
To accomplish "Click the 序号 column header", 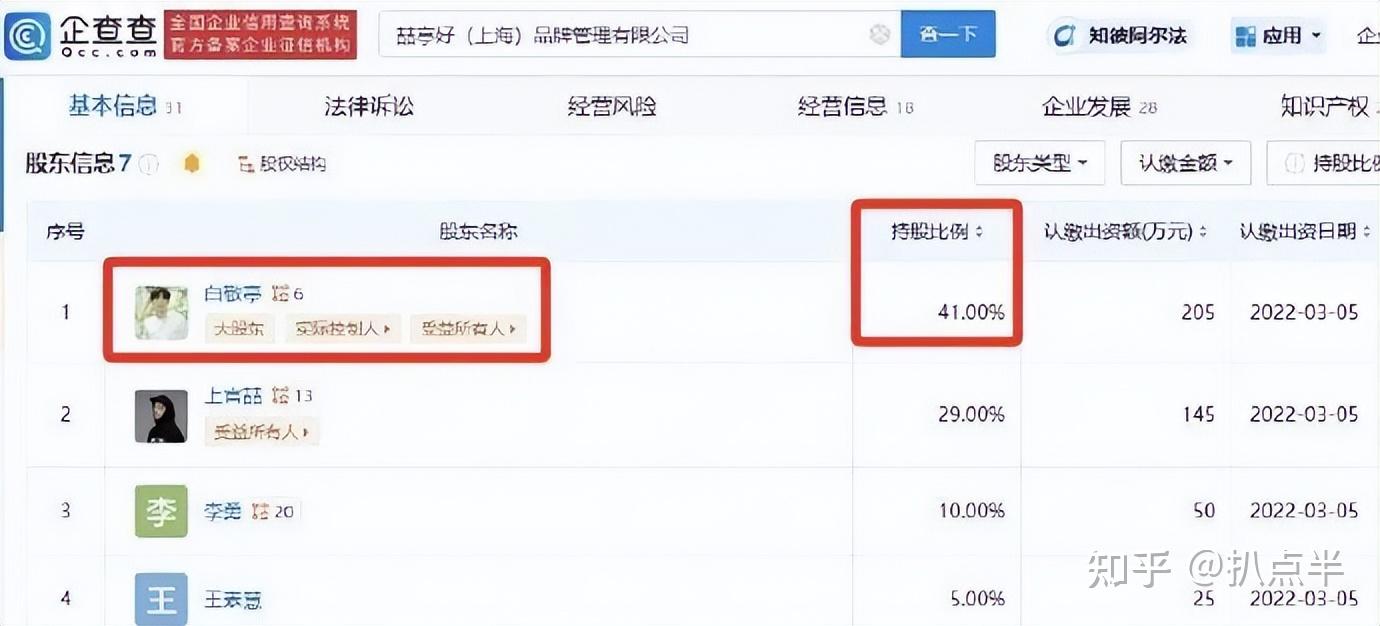I will point(66,232).
